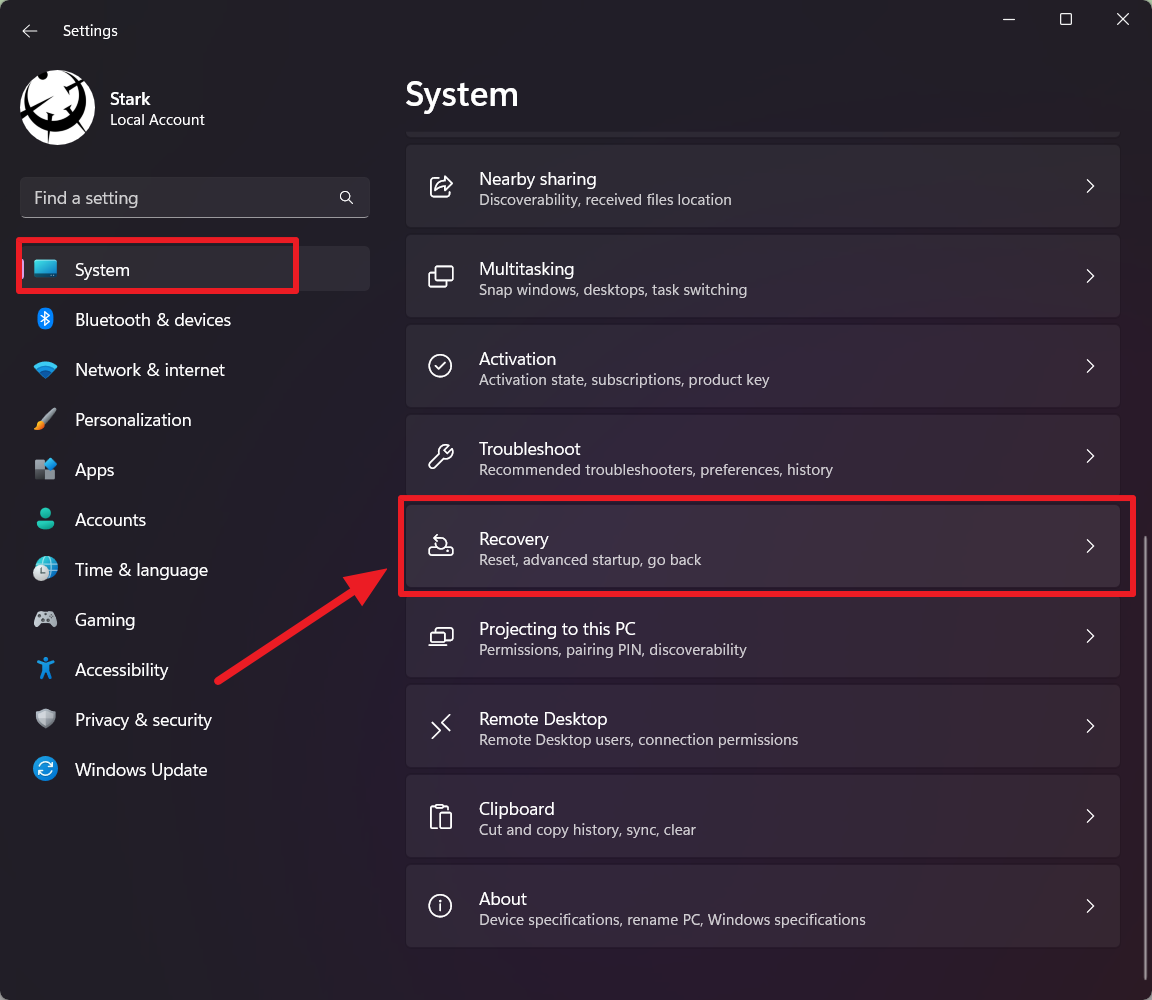This screenshot has height=1000, width=1152.
Task: Open Gaming settings category
Action: (105, 620)
